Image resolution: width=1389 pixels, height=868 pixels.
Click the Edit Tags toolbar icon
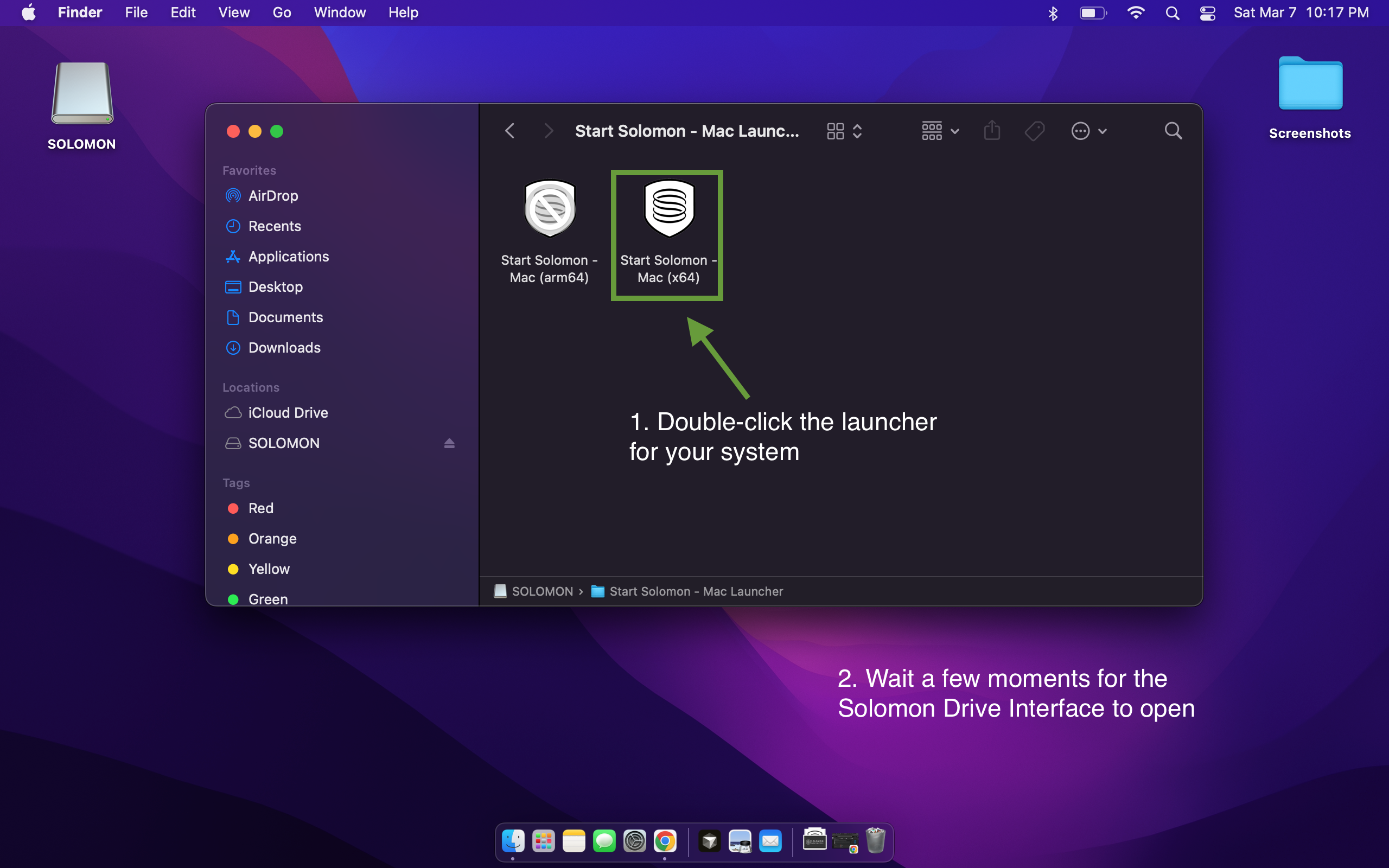1034,131
